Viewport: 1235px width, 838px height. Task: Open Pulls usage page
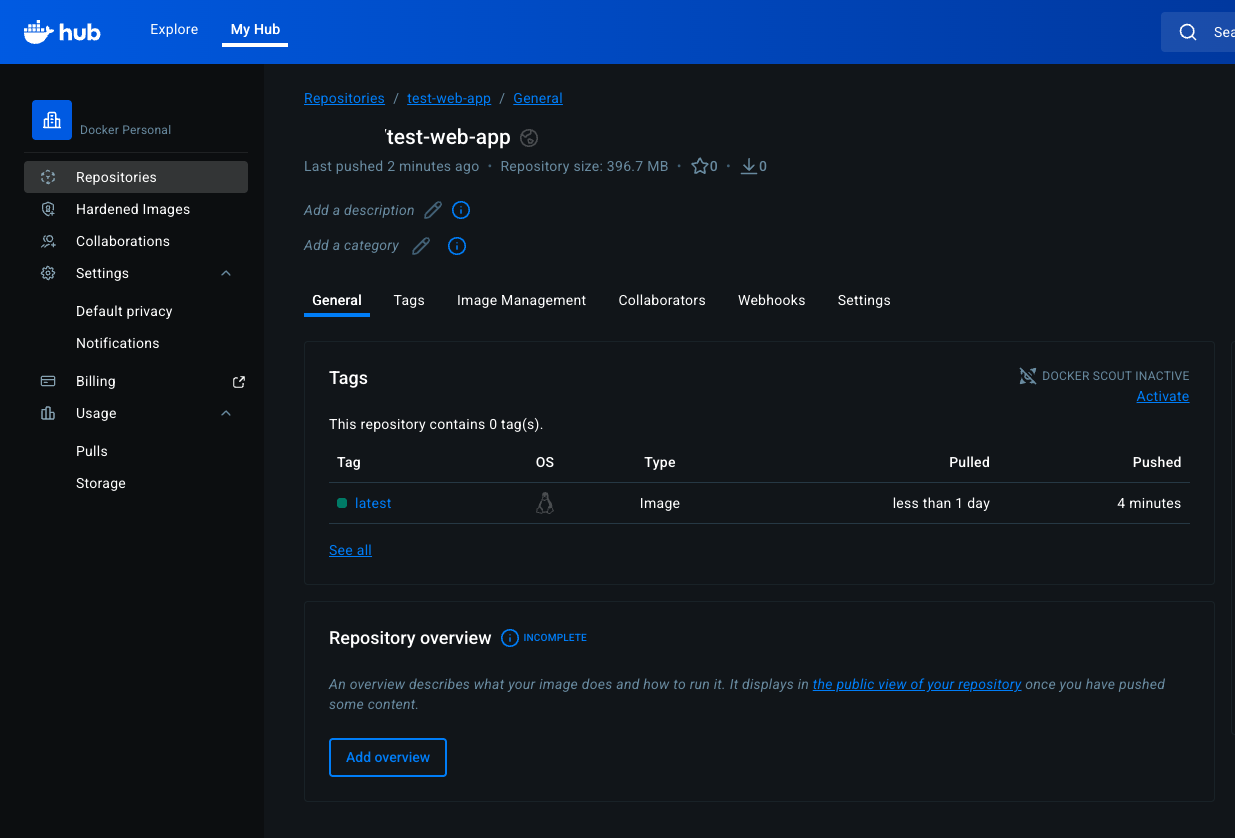(92, 451)
